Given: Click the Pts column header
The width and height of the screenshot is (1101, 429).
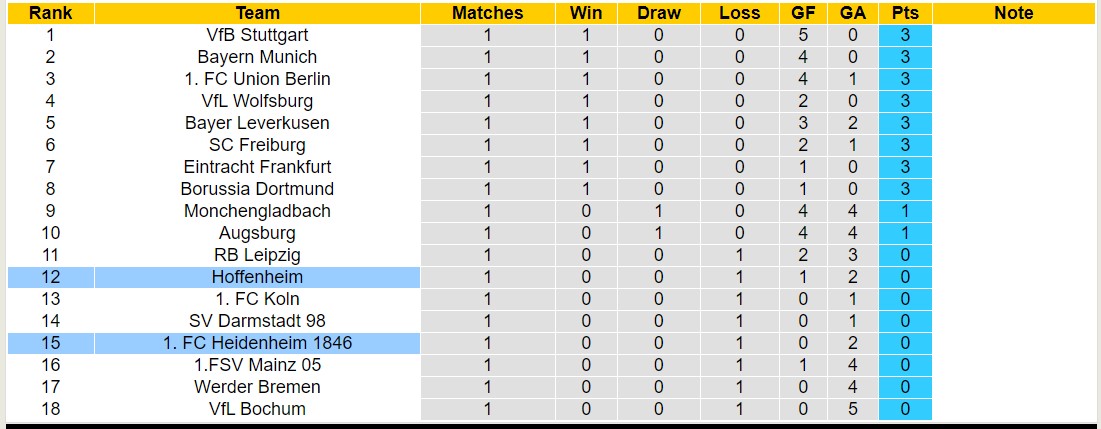Looking at the screenshot, I should point(905,13).
